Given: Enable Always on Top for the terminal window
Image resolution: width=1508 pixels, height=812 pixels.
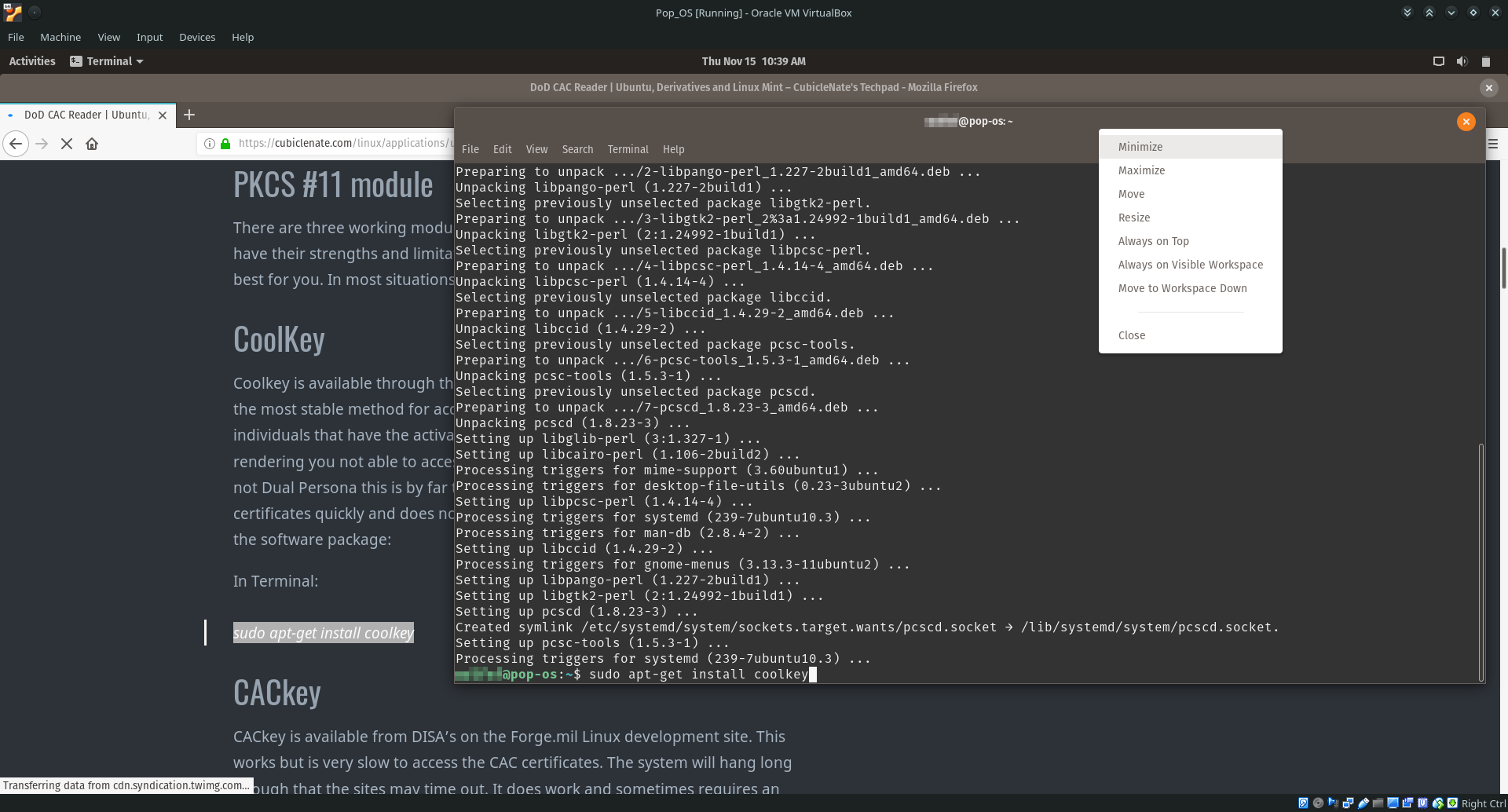Looking at the screenshot, I should [1153, 241].
